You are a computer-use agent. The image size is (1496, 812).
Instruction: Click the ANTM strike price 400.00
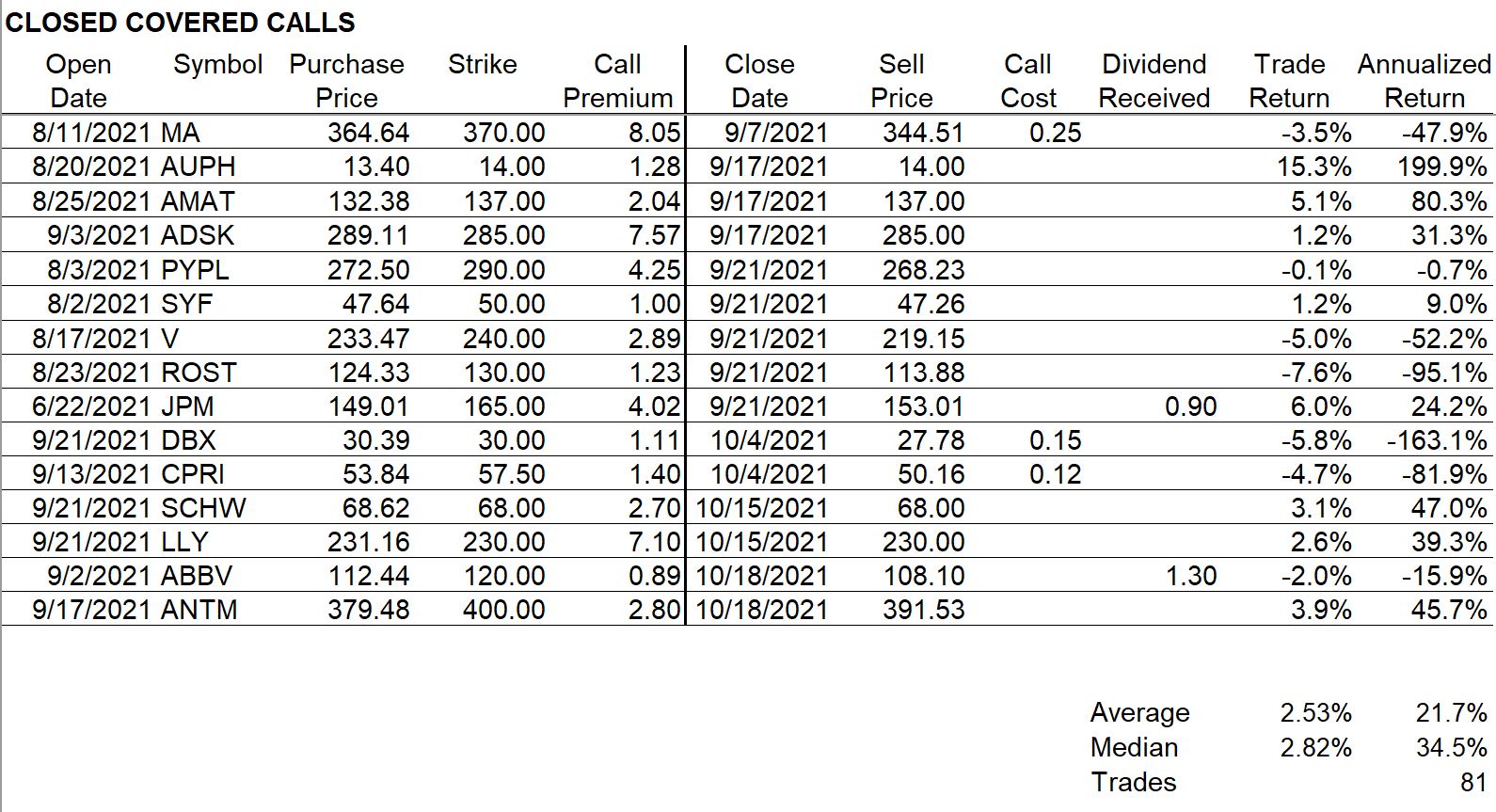503,610
